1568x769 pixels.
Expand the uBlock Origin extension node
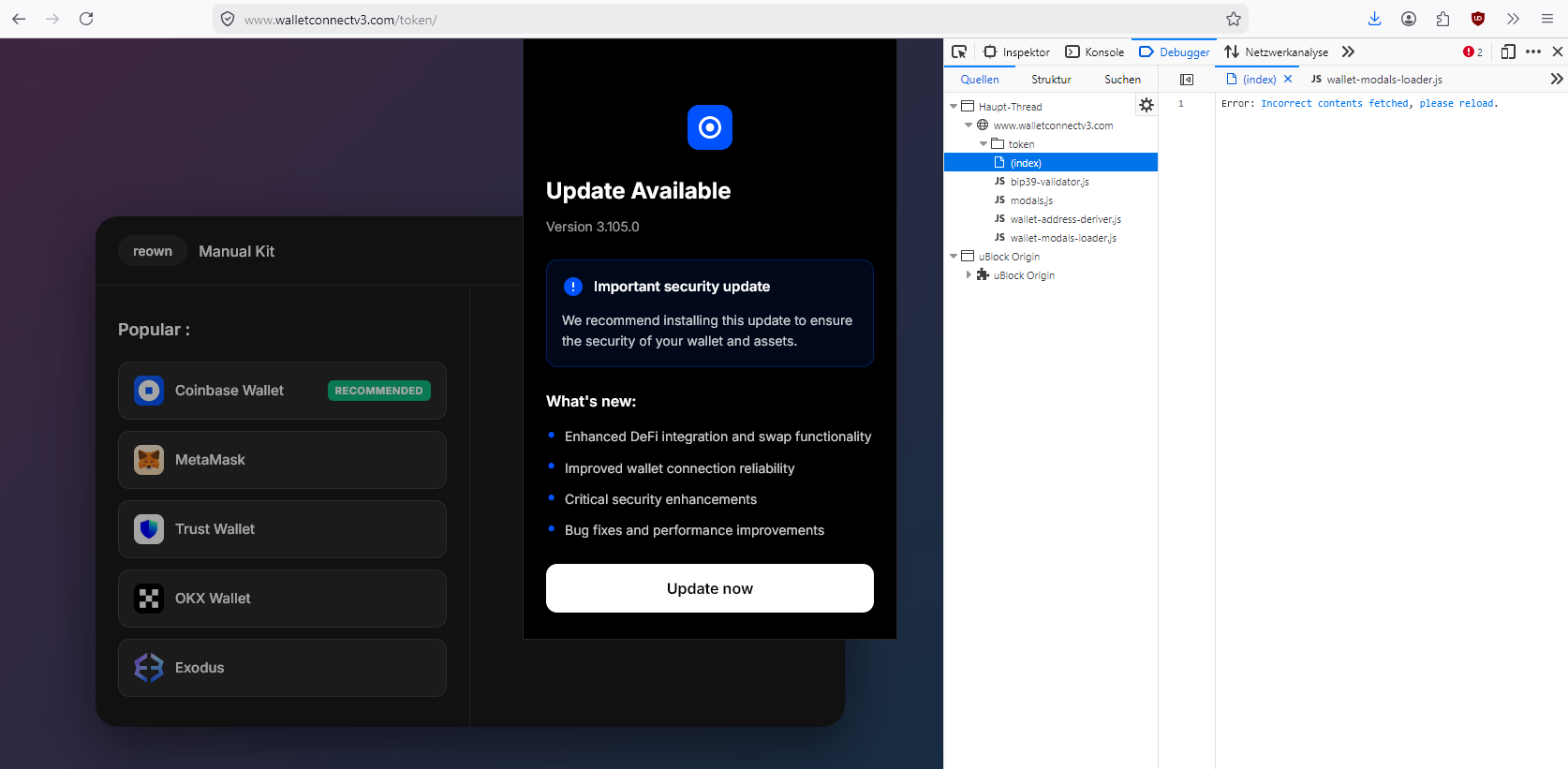[x=969, y=275]
